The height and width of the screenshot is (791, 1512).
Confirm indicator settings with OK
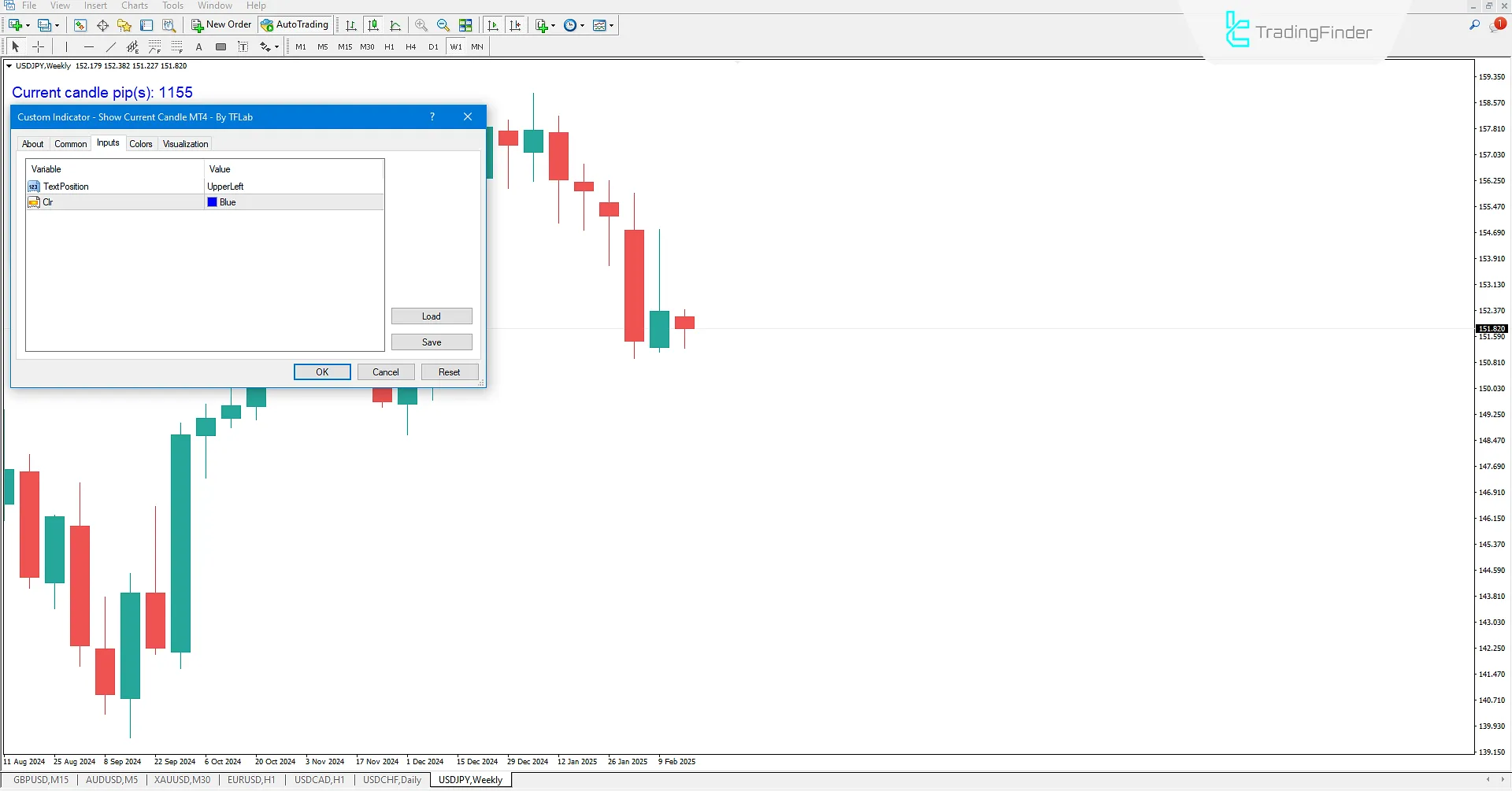point(322,371)
